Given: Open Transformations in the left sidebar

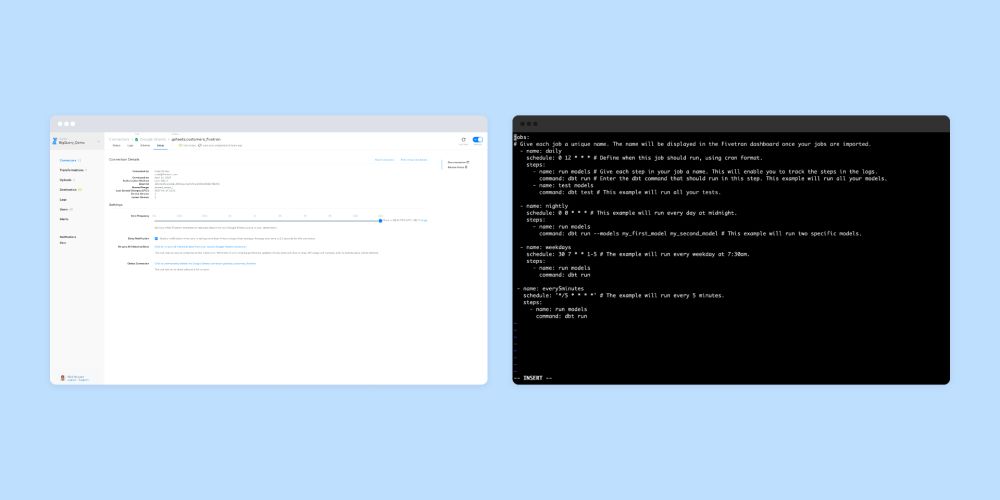Looking at the screenshot, I should [72, 170].
